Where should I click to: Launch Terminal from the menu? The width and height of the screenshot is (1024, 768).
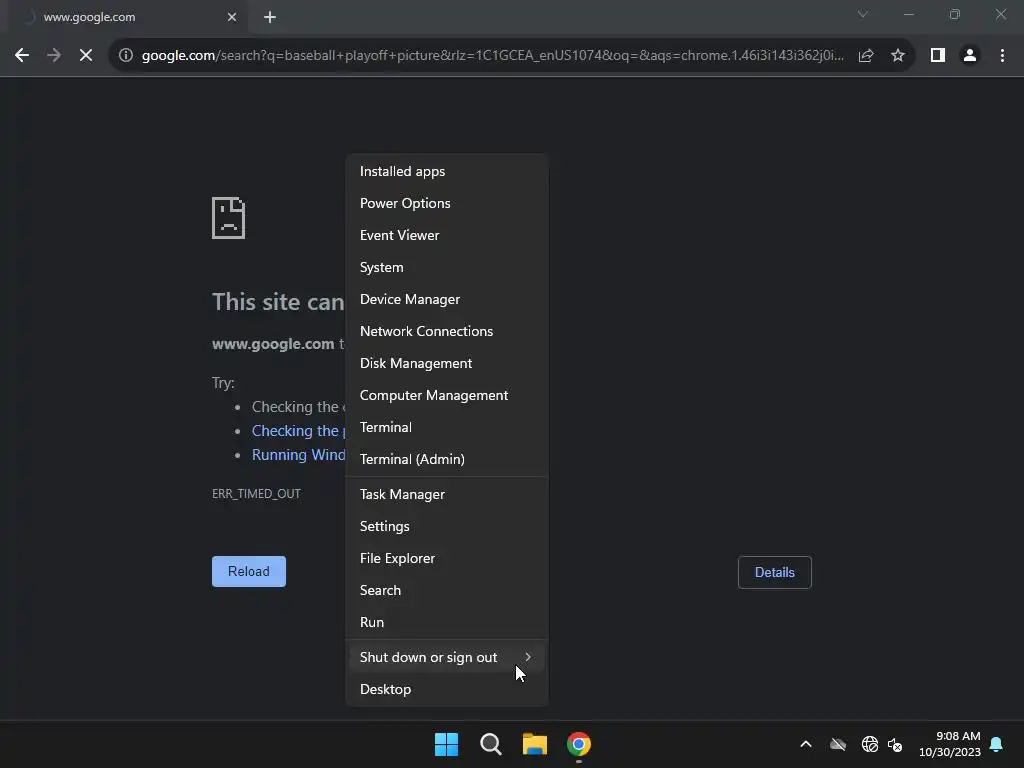pyautogui.click(x=447, y=427)
